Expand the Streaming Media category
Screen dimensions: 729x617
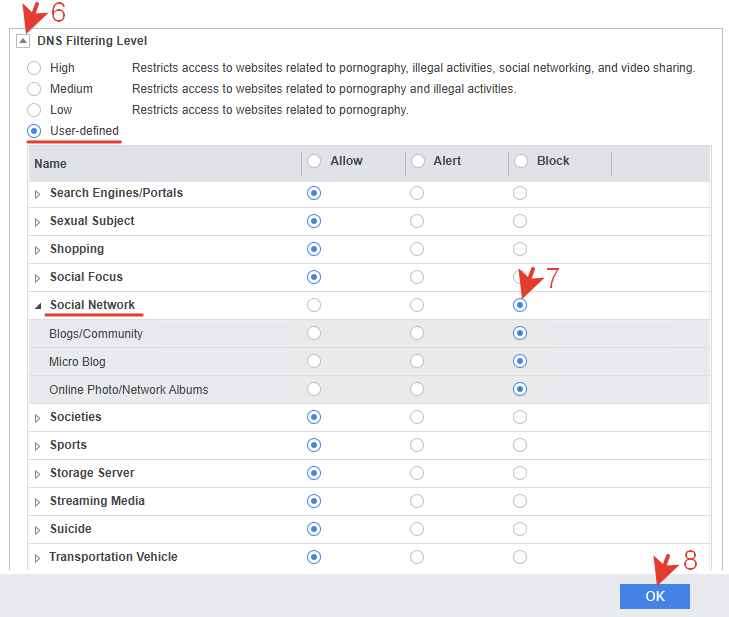click(x=38, y=502)
